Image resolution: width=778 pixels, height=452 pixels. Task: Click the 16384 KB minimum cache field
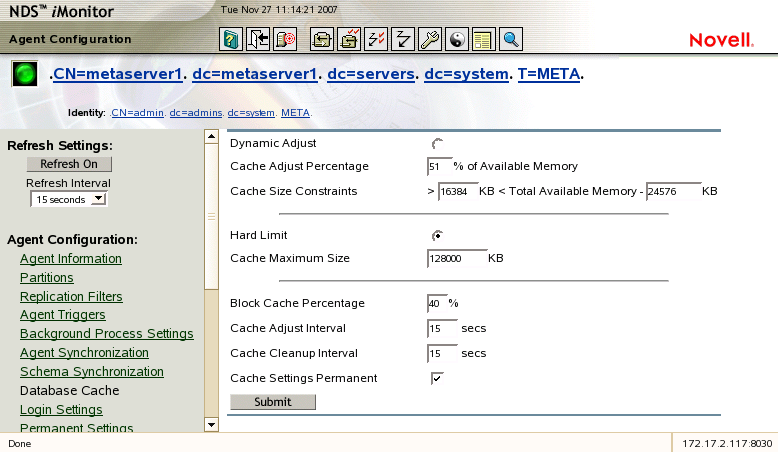(x=458, y=192)
